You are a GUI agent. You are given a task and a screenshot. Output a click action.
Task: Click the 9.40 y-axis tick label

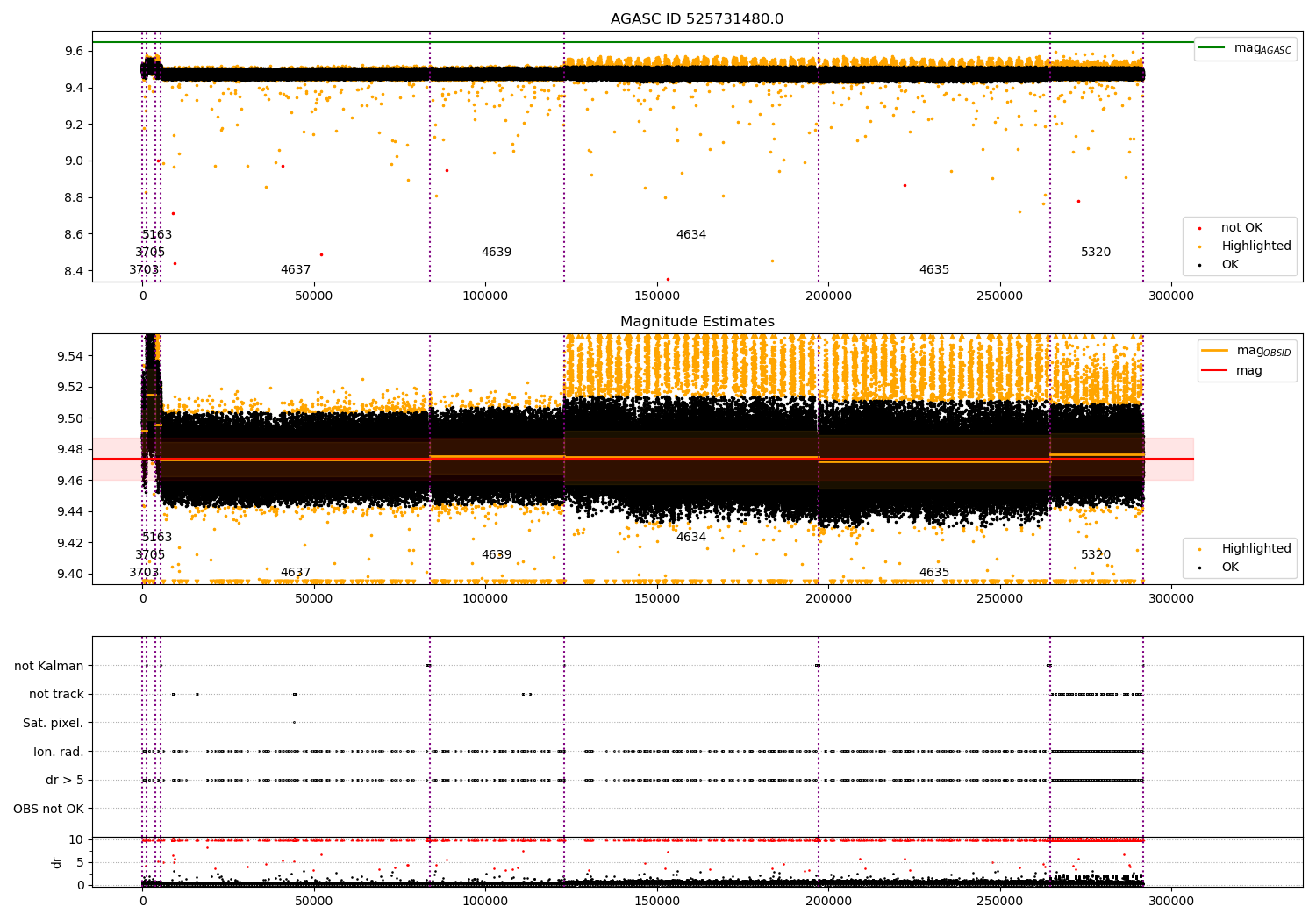pos(70,574)
